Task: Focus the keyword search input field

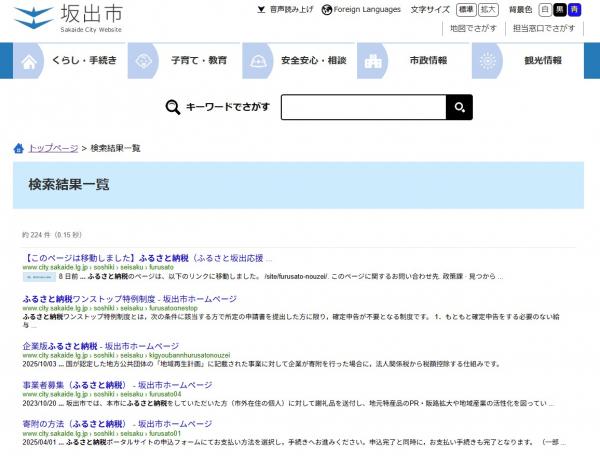Action: [364, 107]
